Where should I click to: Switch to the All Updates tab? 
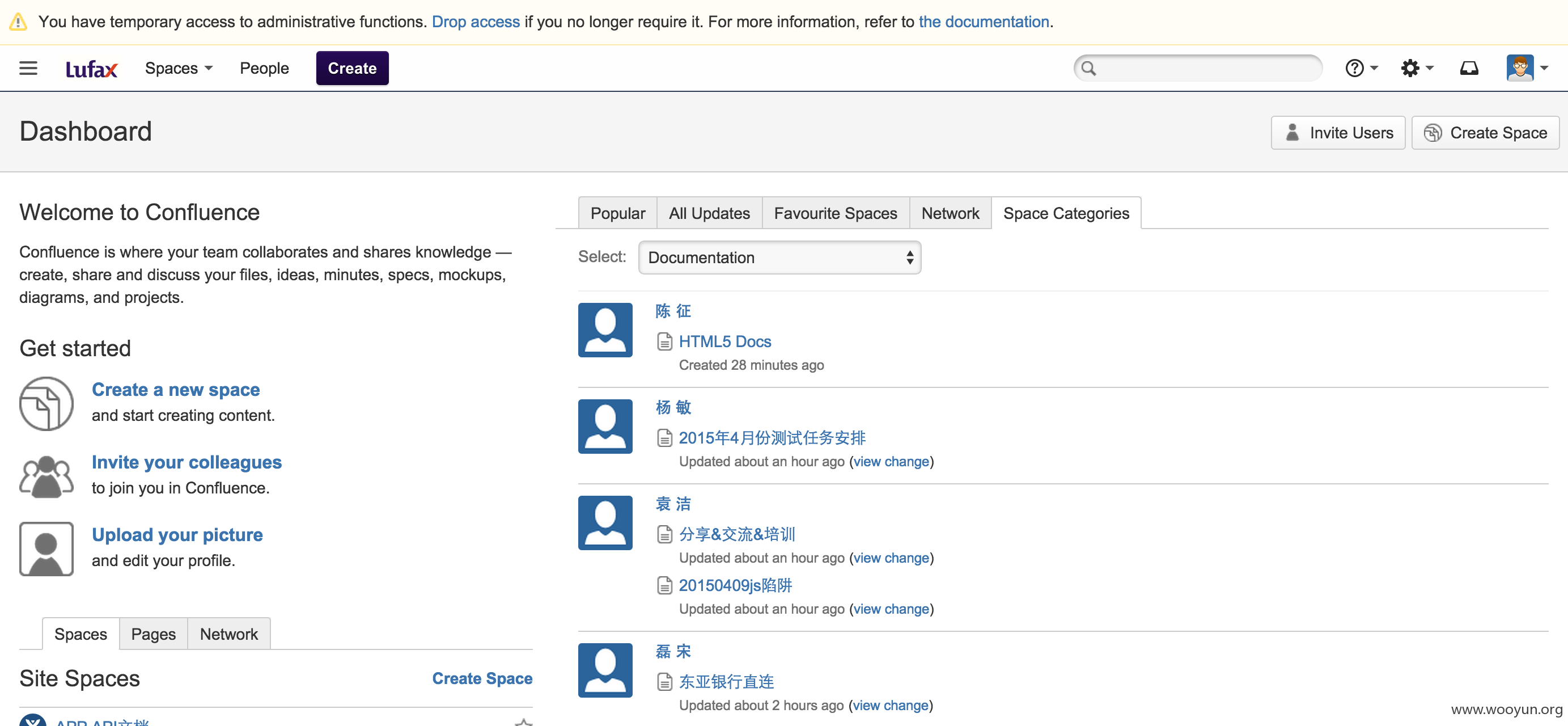point(710,213)
